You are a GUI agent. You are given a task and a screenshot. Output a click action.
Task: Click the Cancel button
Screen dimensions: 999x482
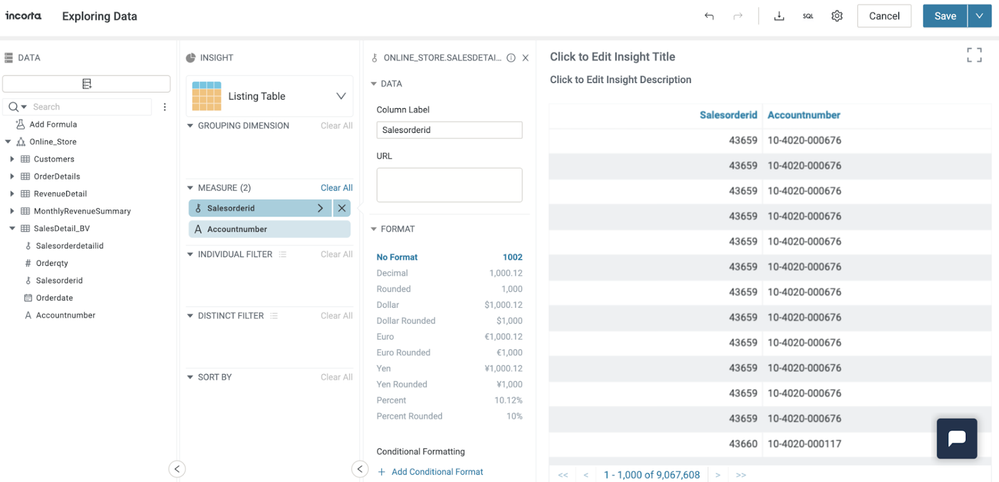(884, 16)
